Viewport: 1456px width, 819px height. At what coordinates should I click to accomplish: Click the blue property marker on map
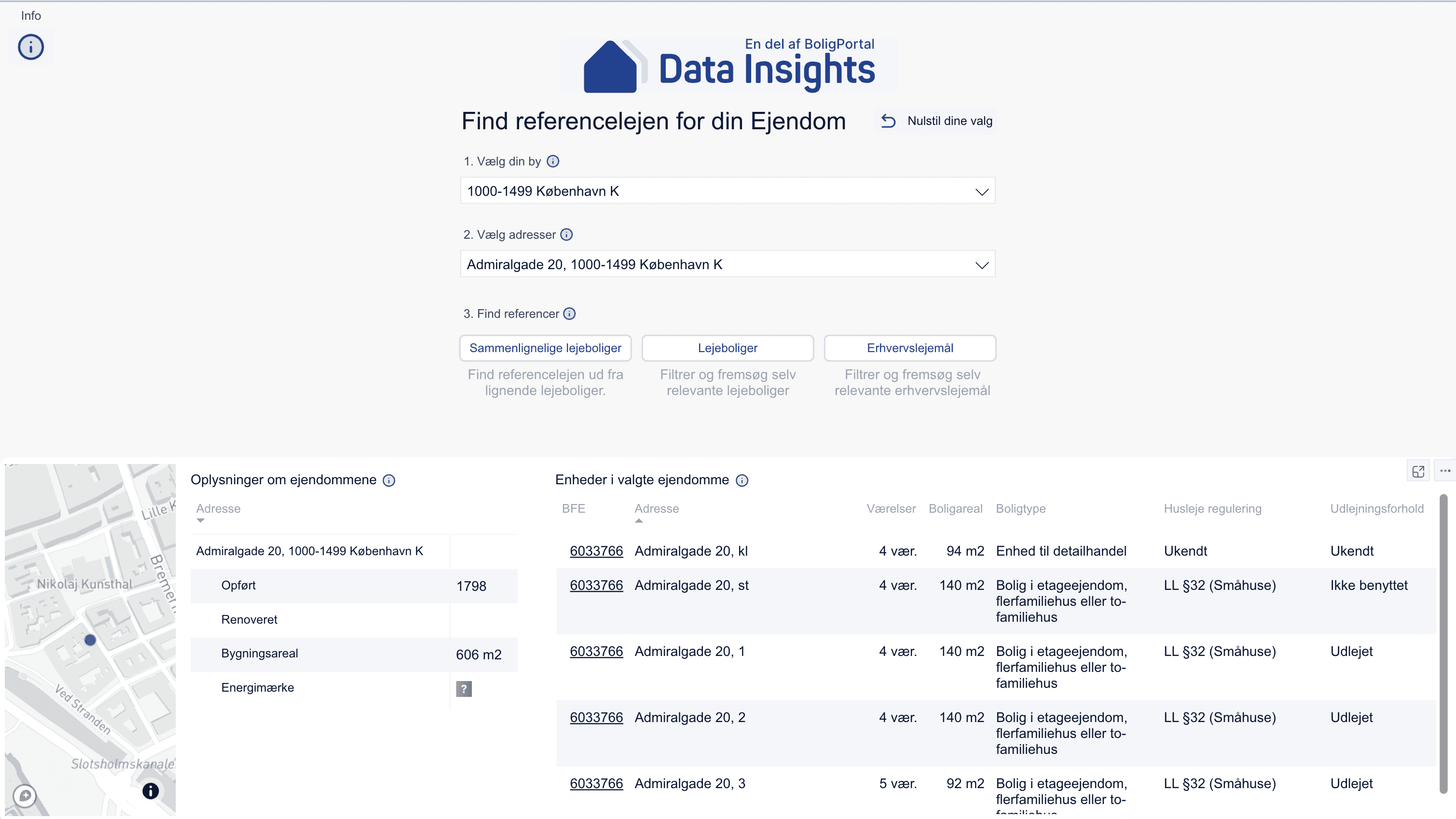tap(90, 640)
